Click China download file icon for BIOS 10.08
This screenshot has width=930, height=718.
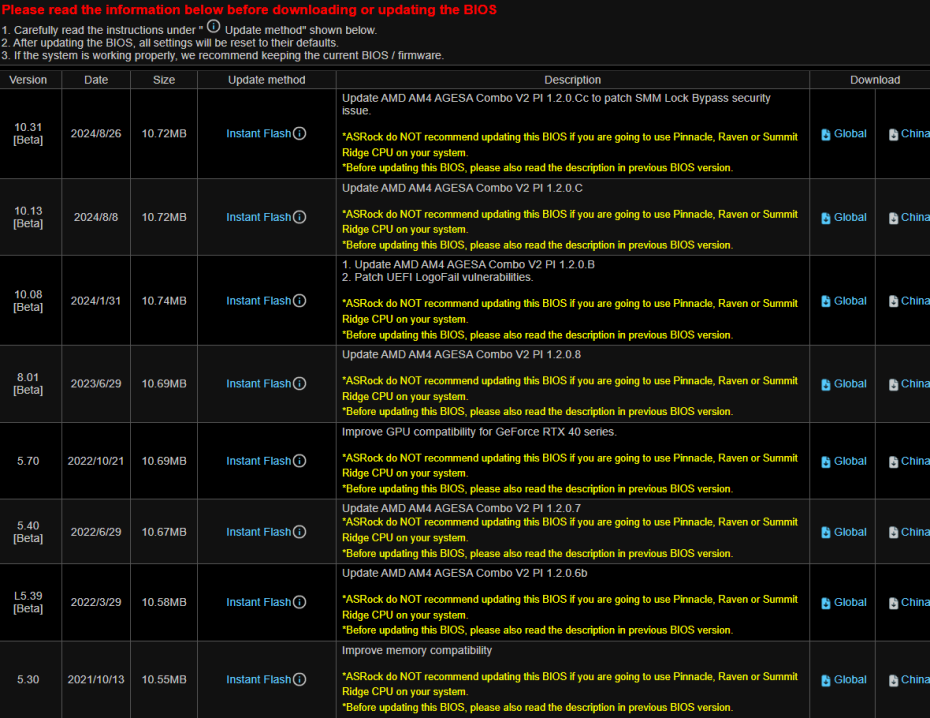[x=893, y=301]
